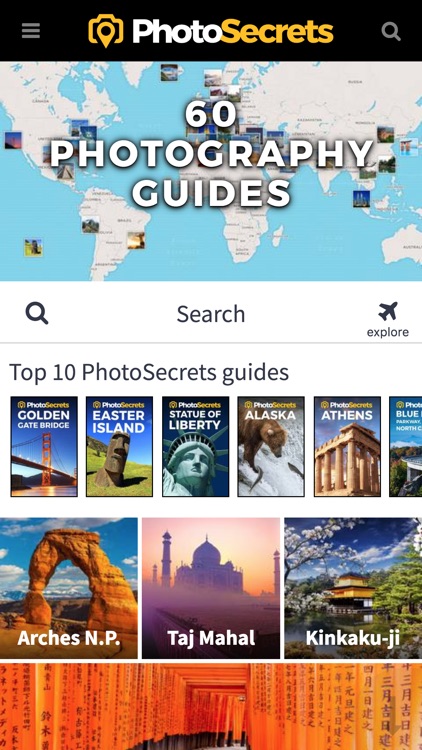Click the 60 Photography Guides banner

[x=211, y=155]
